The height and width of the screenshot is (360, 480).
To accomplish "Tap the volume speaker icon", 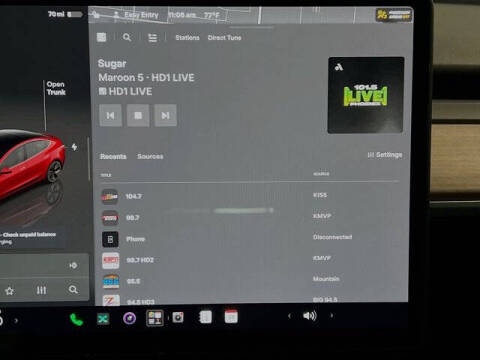I will click(x=310, y=316).
